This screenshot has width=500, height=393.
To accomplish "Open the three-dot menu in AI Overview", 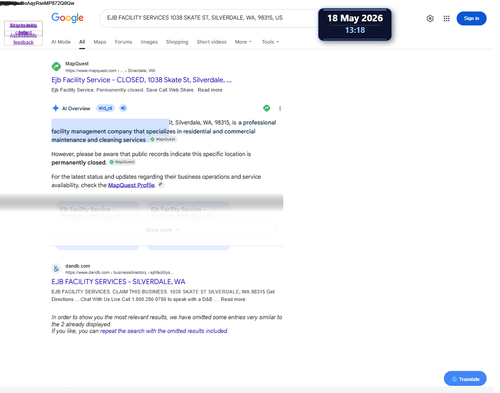I will 280,108.
